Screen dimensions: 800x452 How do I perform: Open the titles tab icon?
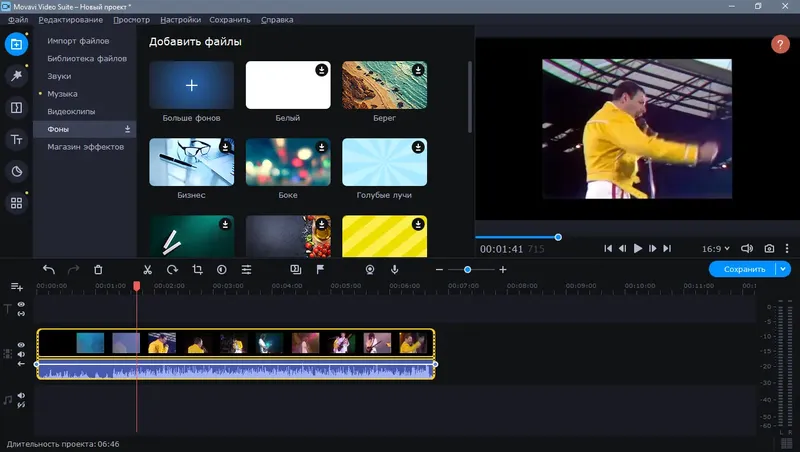(x=16, y=139)
